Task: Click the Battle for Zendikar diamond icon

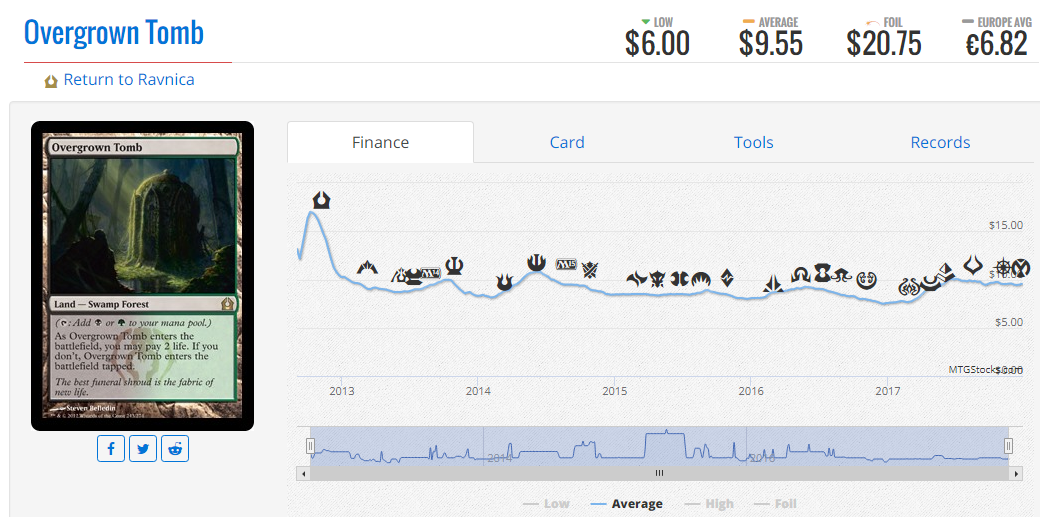Action: [727, 277]
